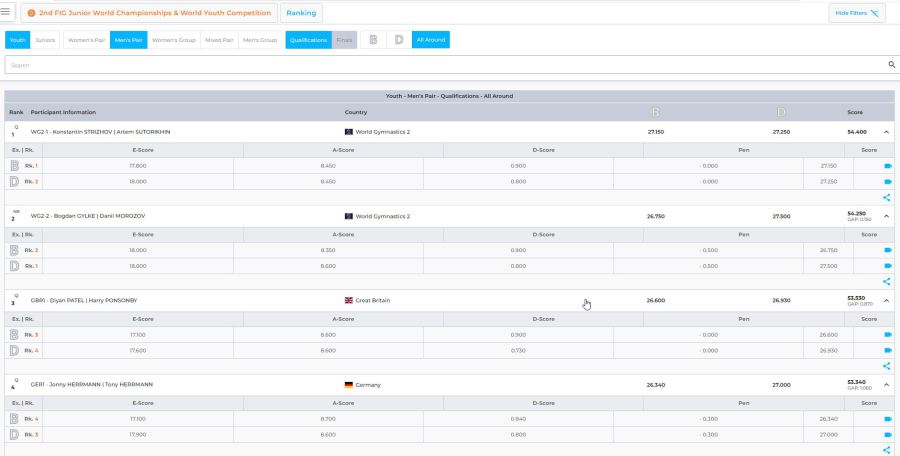Image resolution: width=900 pixels, height=456 pixels.
Task: Share the STRIZHOV | SUTORIKHIN result
Action: (x=886, y=198)
